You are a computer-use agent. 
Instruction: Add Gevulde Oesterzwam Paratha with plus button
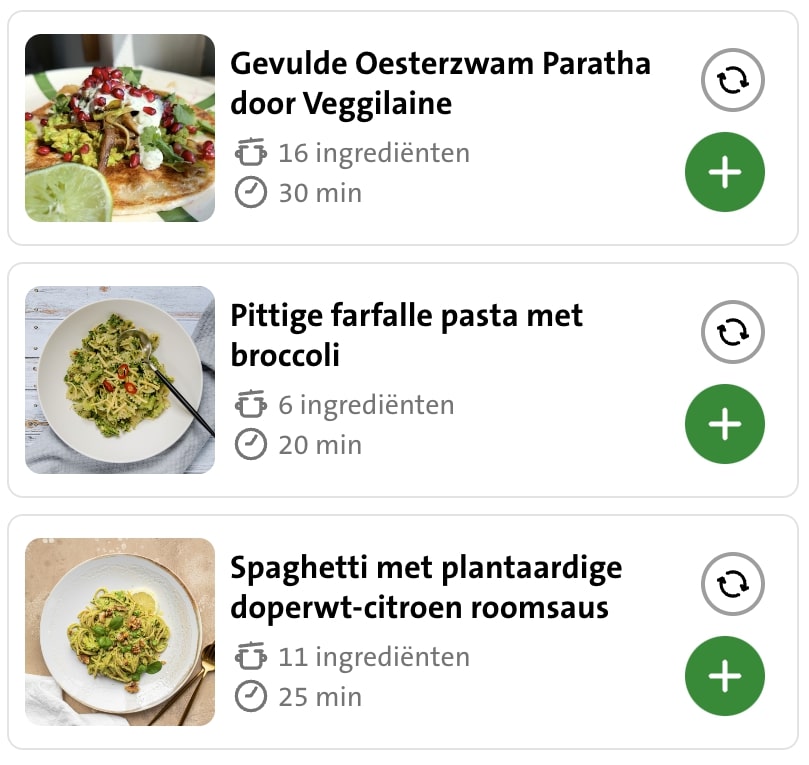[724, 172]
